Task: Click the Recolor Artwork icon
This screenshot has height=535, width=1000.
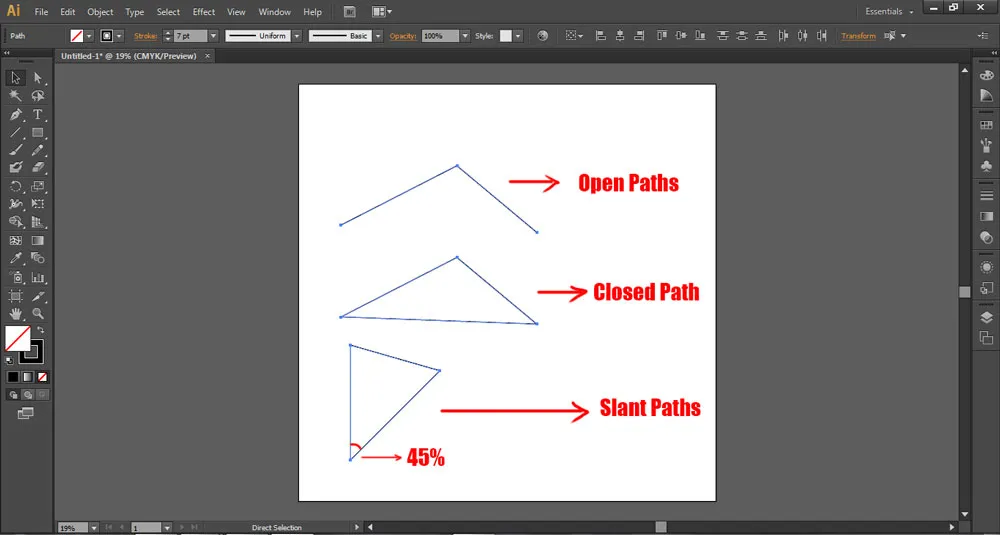Action: point(543,36)
